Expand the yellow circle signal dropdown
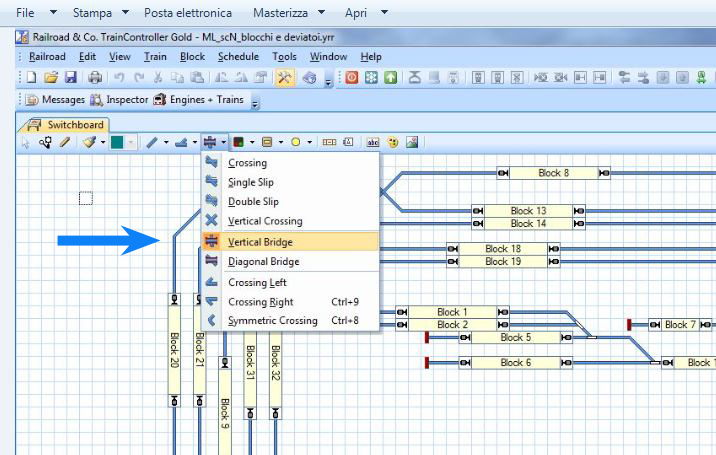This screenshot has width=716, height=455. [x=308, y=143]
